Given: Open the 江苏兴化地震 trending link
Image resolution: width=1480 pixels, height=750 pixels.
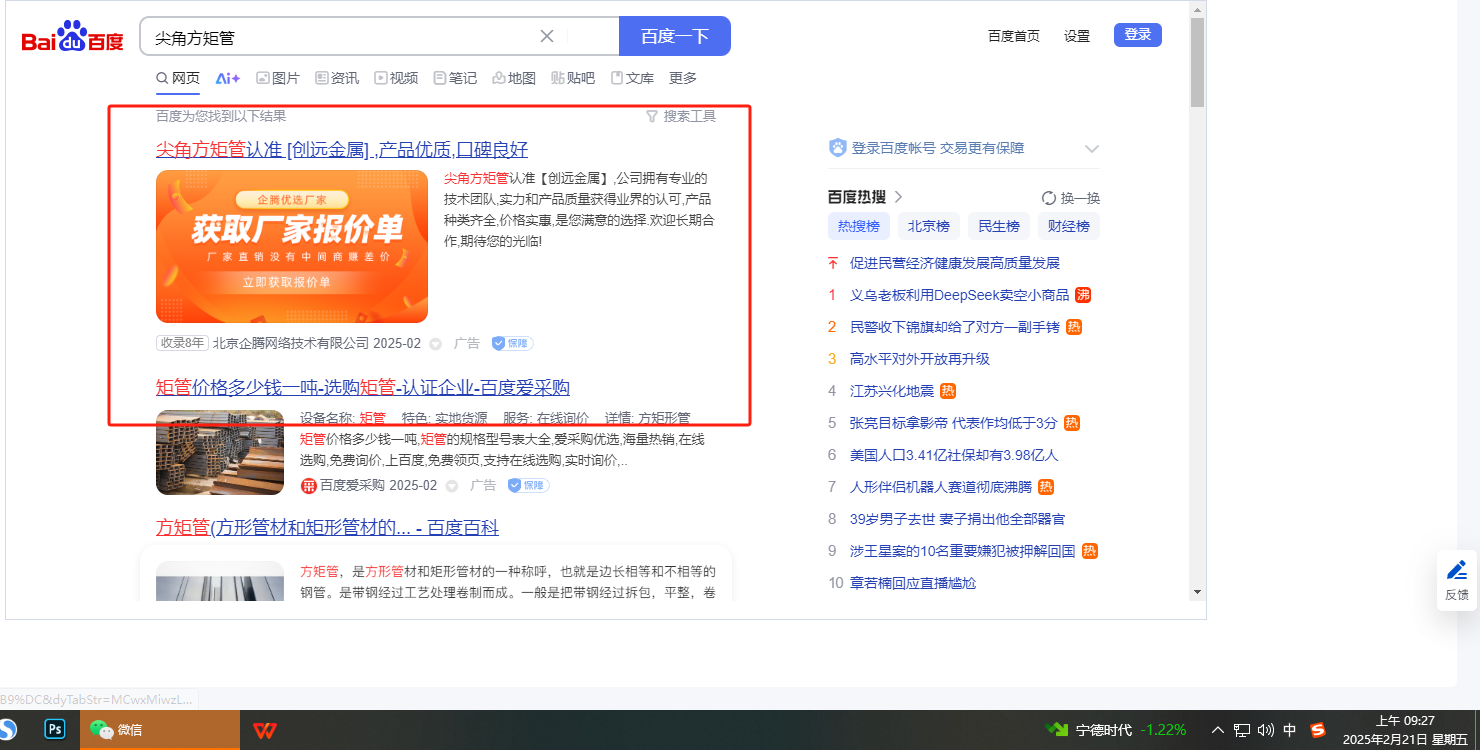Looking at the screenshot, I should pyautogui.click(x=889, y=391).
